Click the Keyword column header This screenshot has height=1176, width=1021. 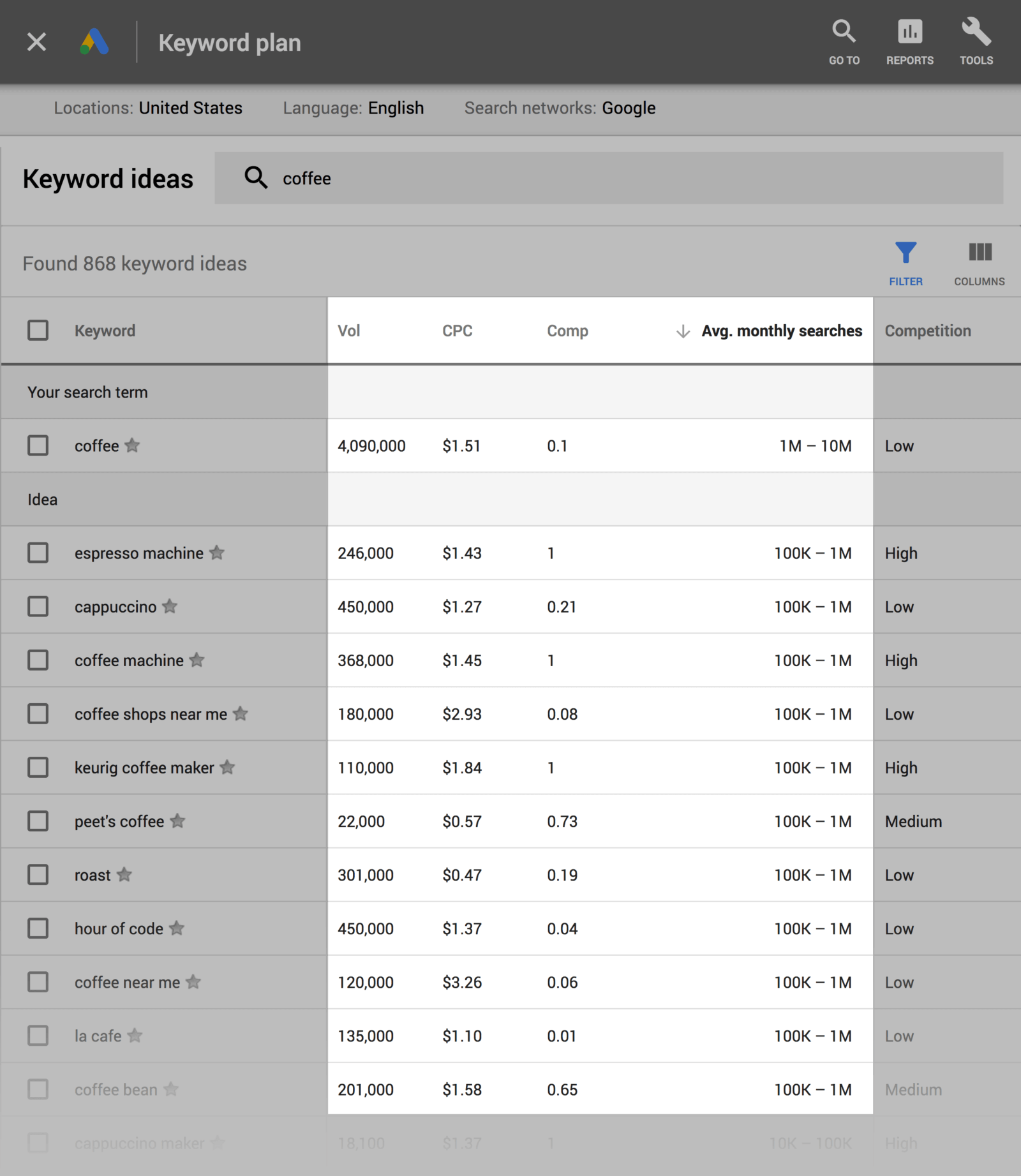(x=105, y=331)
